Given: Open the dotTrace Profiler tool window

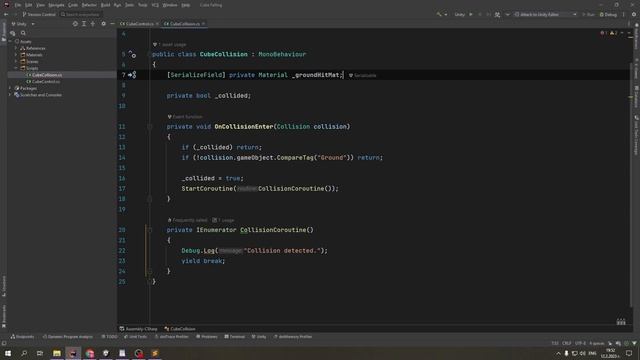Looking at the screenshot, I should [x=171, y=337].
